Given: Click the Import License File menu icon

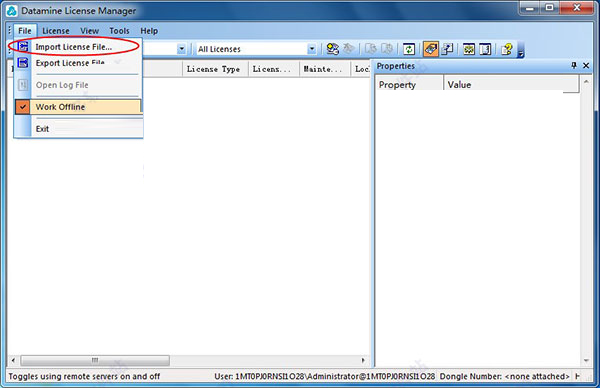Looking at the screenshot, I should pos(23,47).
